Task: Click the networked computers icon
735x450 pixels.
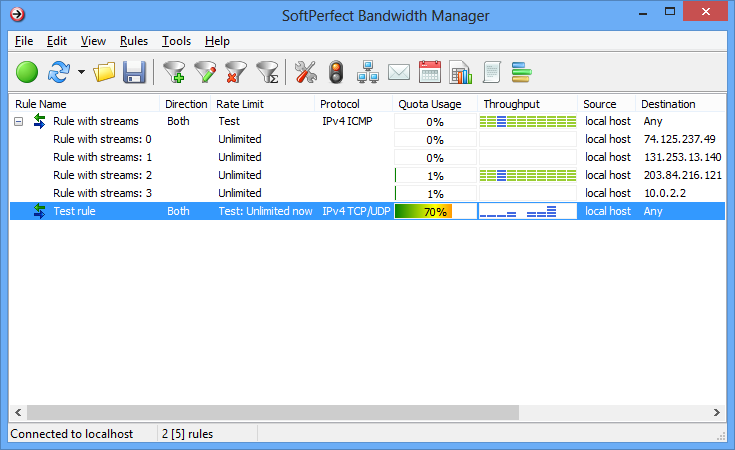Action: click(x=368, y=72)
